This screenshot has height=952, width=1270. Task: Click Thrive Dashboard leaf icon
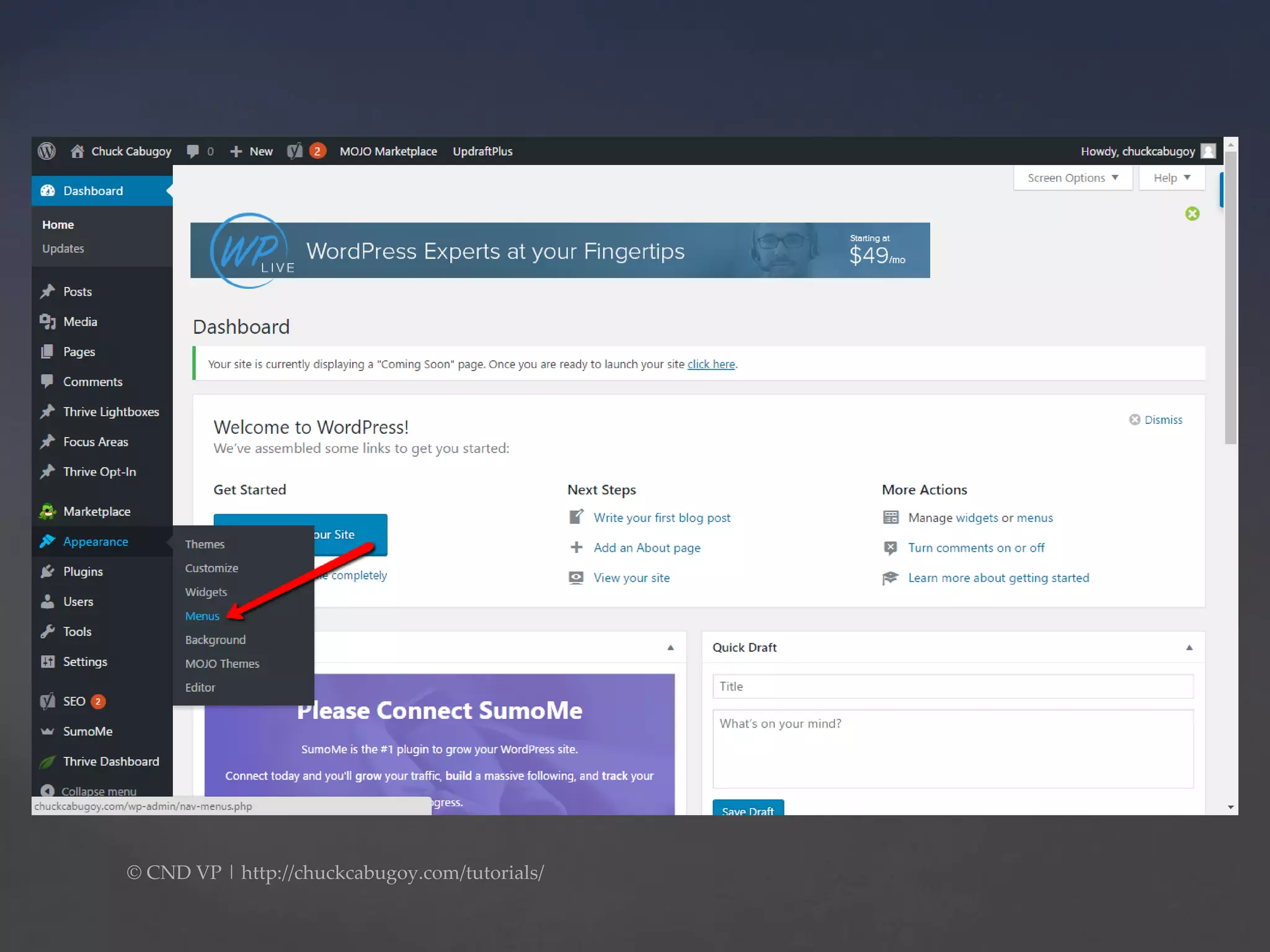click(x=48, y=762)
